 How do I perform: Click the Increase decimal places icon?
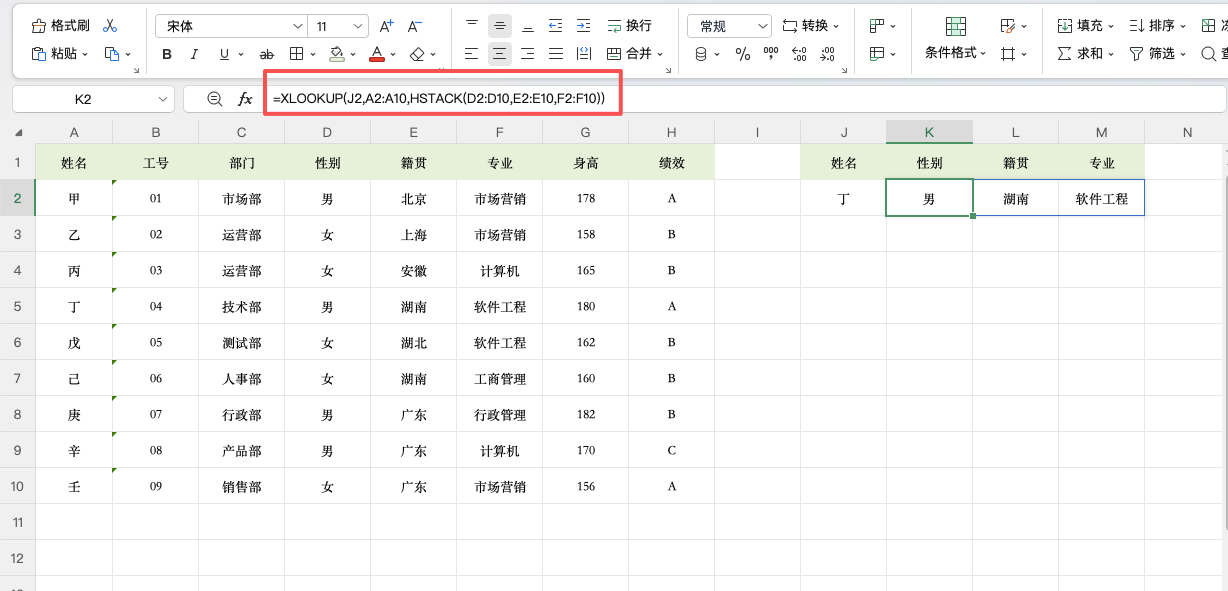[799, 54]
